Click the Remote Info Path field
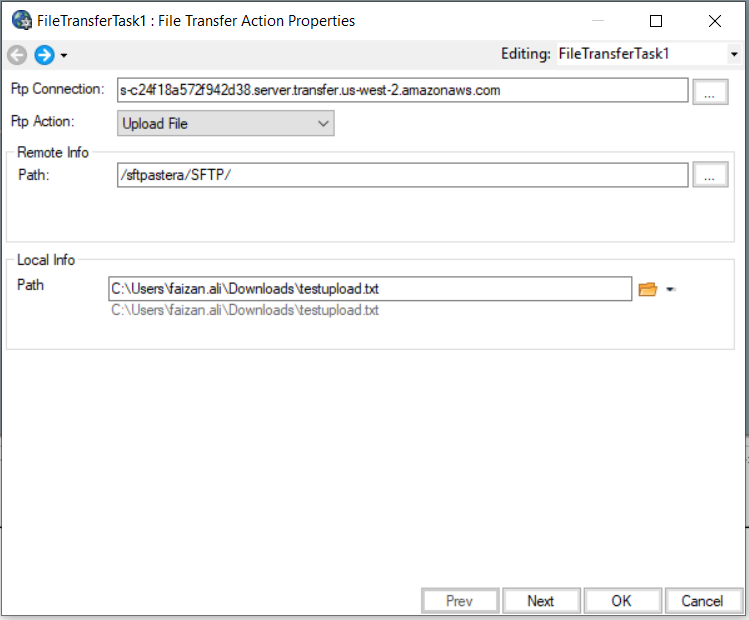This screenshot has height=620, width=749. 402,175
